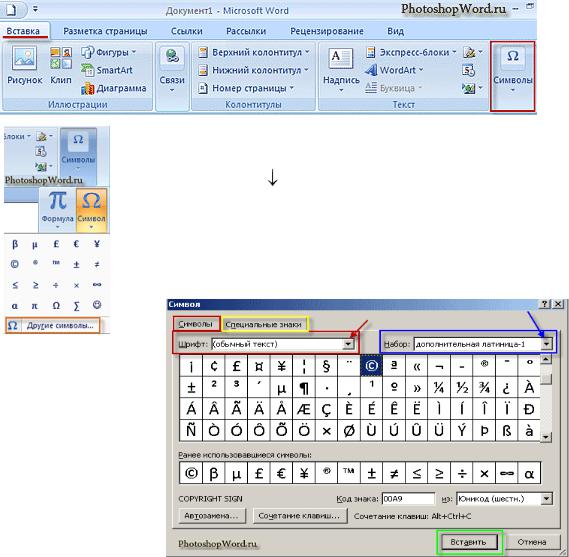This screenshot has width=569, height=557.
Task: Choose Другие символы menu entry
Action: click(x=52, y=325)
